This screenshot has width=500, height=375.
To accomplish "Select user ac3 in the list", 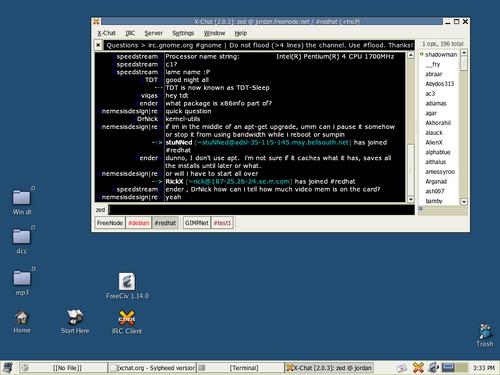I will coord(430,93).
